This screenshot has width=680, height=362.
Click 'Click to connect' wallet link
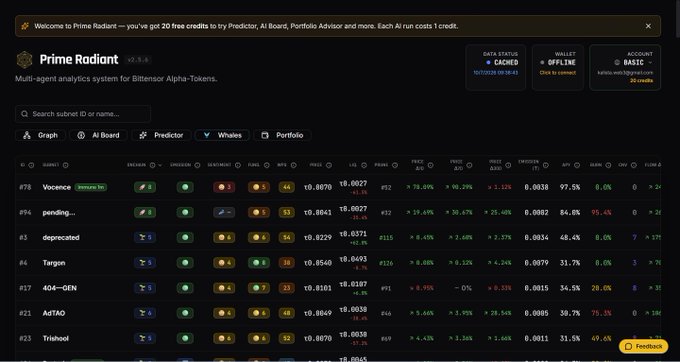558,73
